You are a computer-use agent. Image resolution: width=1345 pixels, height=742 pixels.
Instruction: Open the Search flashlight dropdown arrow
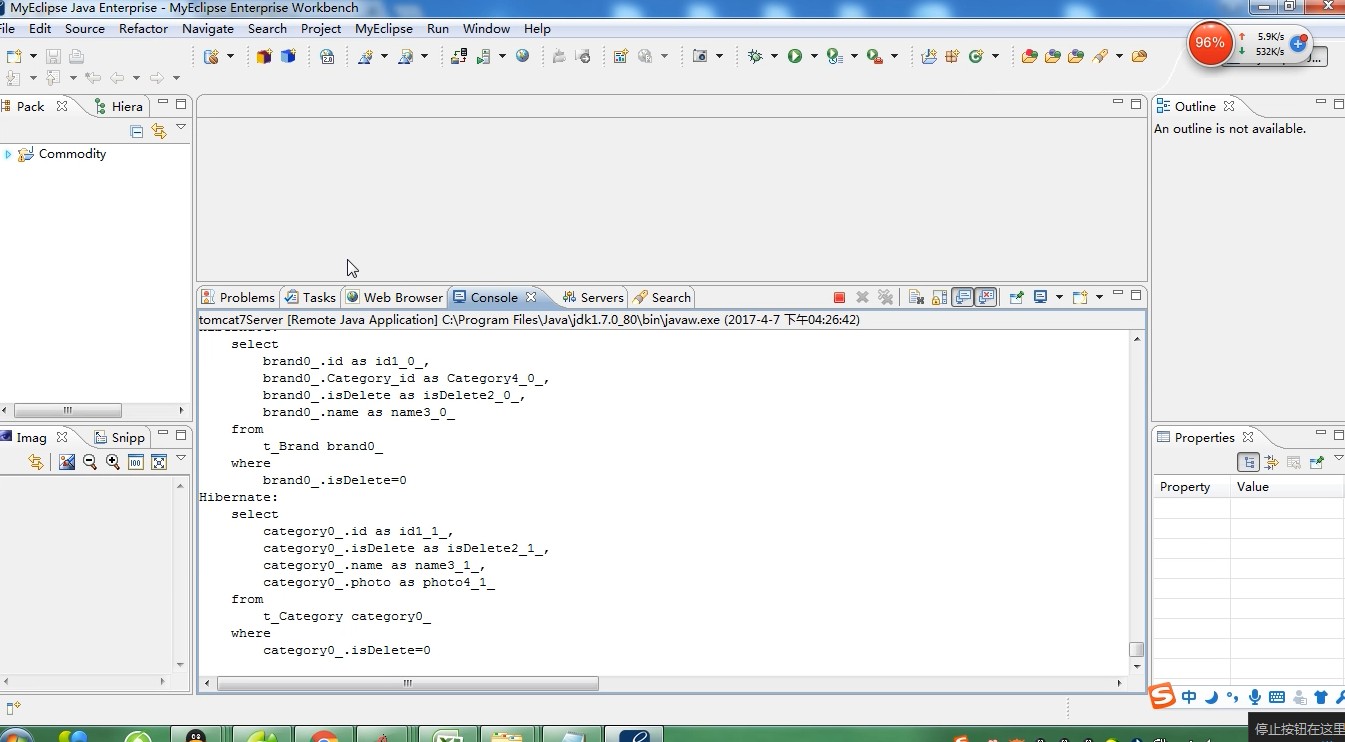pos(1119,56)
